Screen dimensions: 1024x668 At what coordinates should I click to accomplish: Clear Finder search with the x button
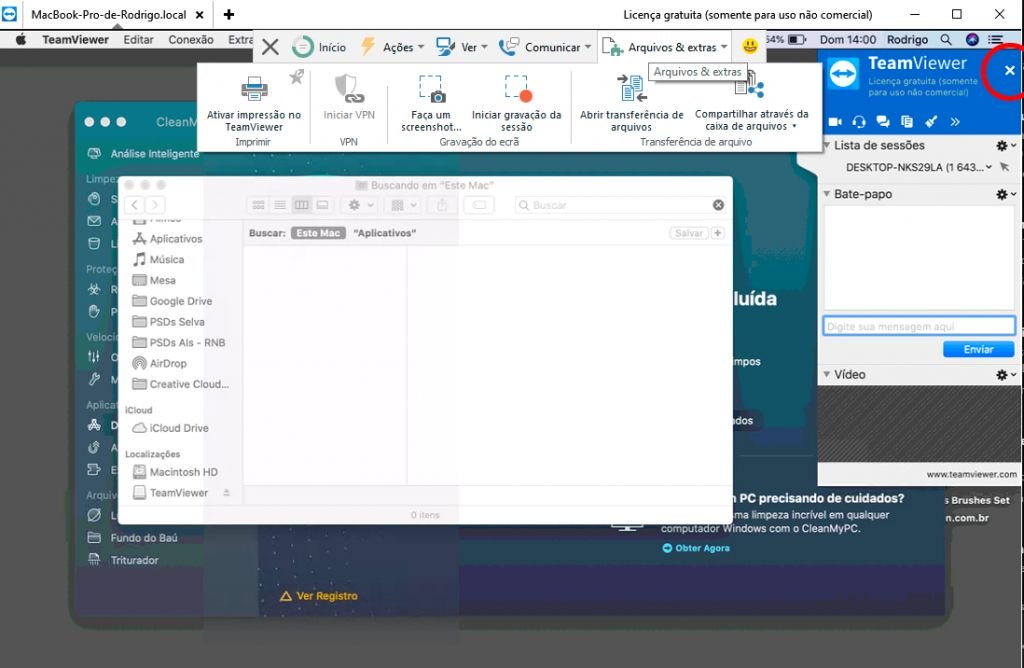pyautogui.click(x=718, y=205)
